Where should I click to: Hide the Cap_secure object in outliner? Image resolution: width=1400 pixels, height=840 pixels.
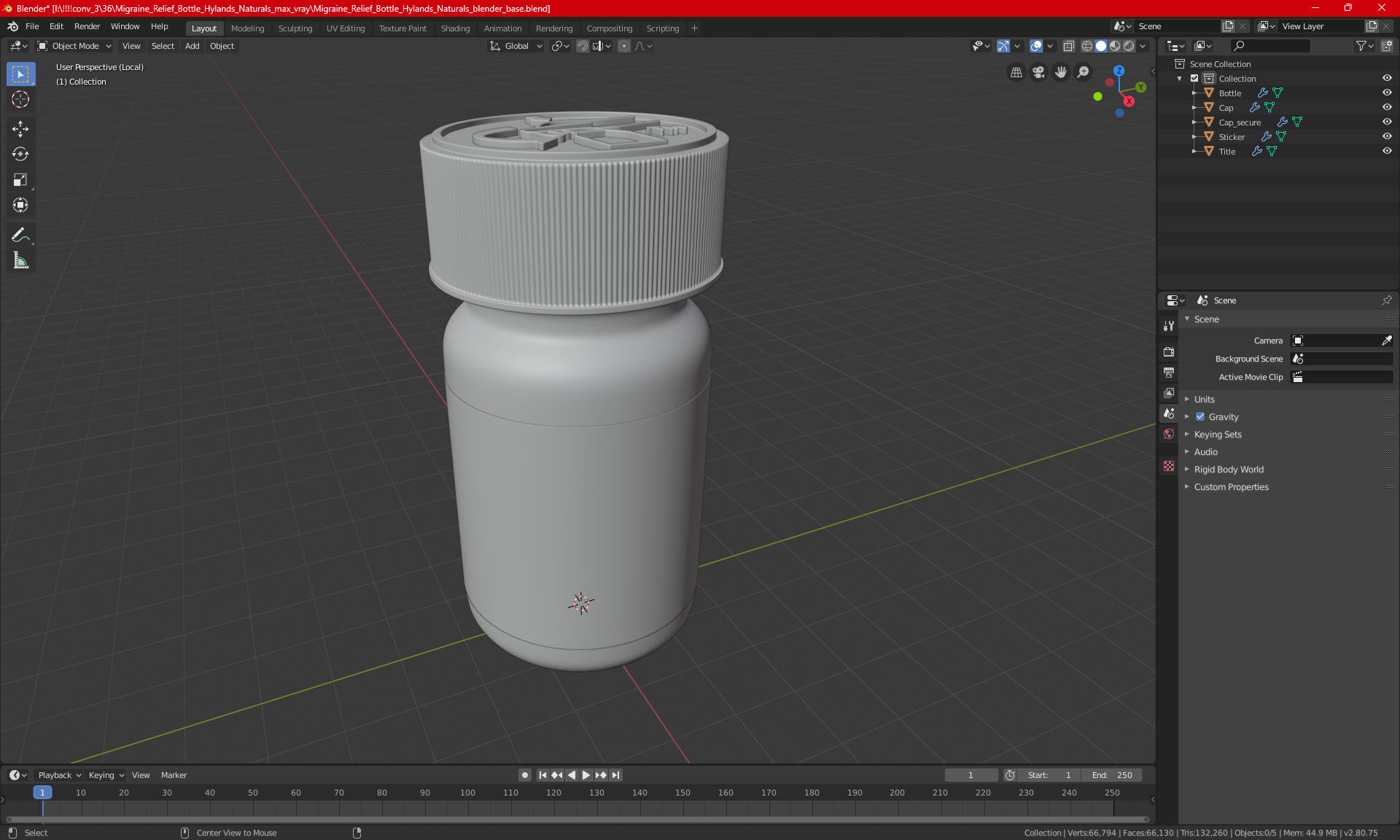(1386, 122)
